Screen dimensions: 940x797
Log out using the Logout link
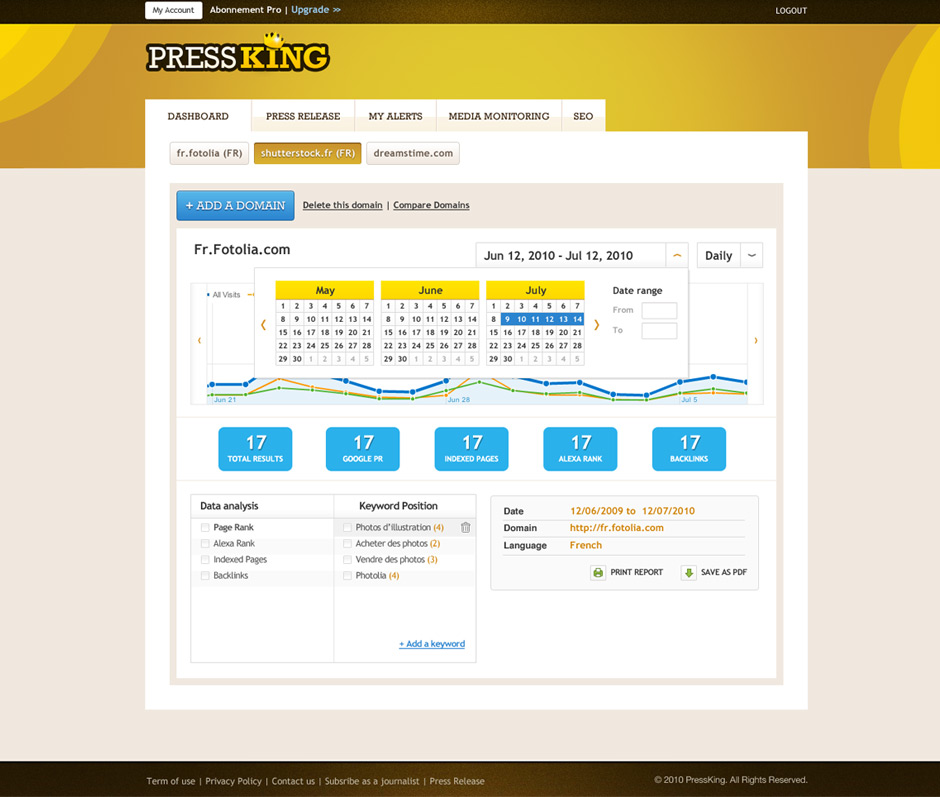click(x=791, y=11)
